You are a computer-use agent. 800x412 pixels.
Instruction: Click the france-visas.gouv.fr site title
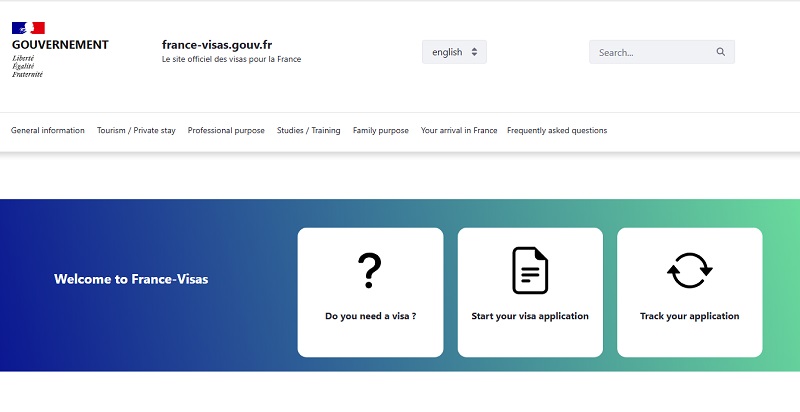coord(217,45)
